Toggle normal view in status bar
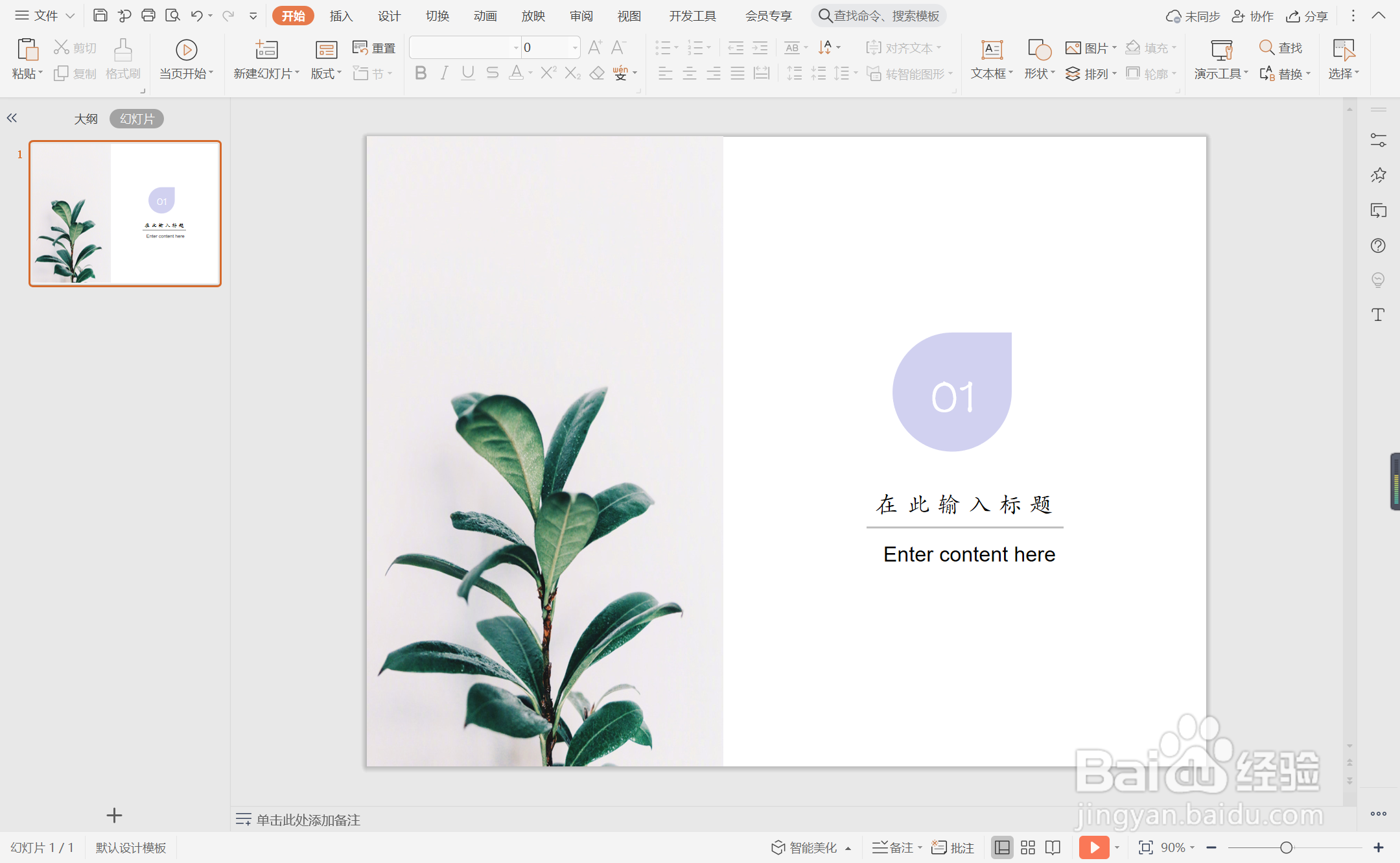The height and width of the screenshot is (863, 1400). point(1002,847)
